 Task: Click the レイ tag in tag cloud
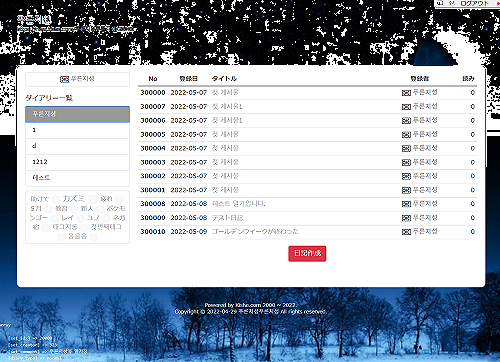click(67, 218)
